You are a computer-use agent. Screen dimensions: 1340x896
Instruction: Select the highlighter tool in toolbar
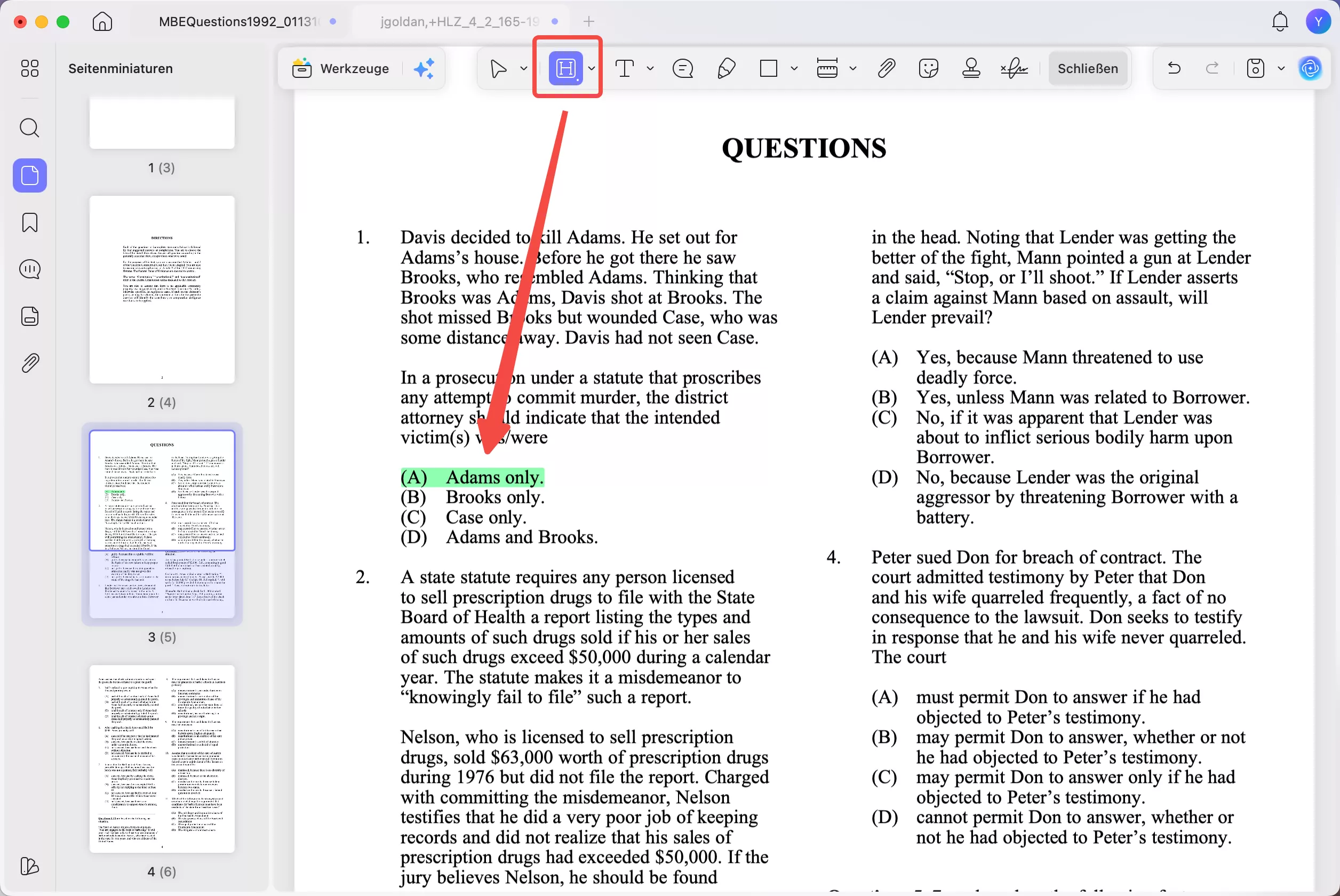tap(565, 69)
